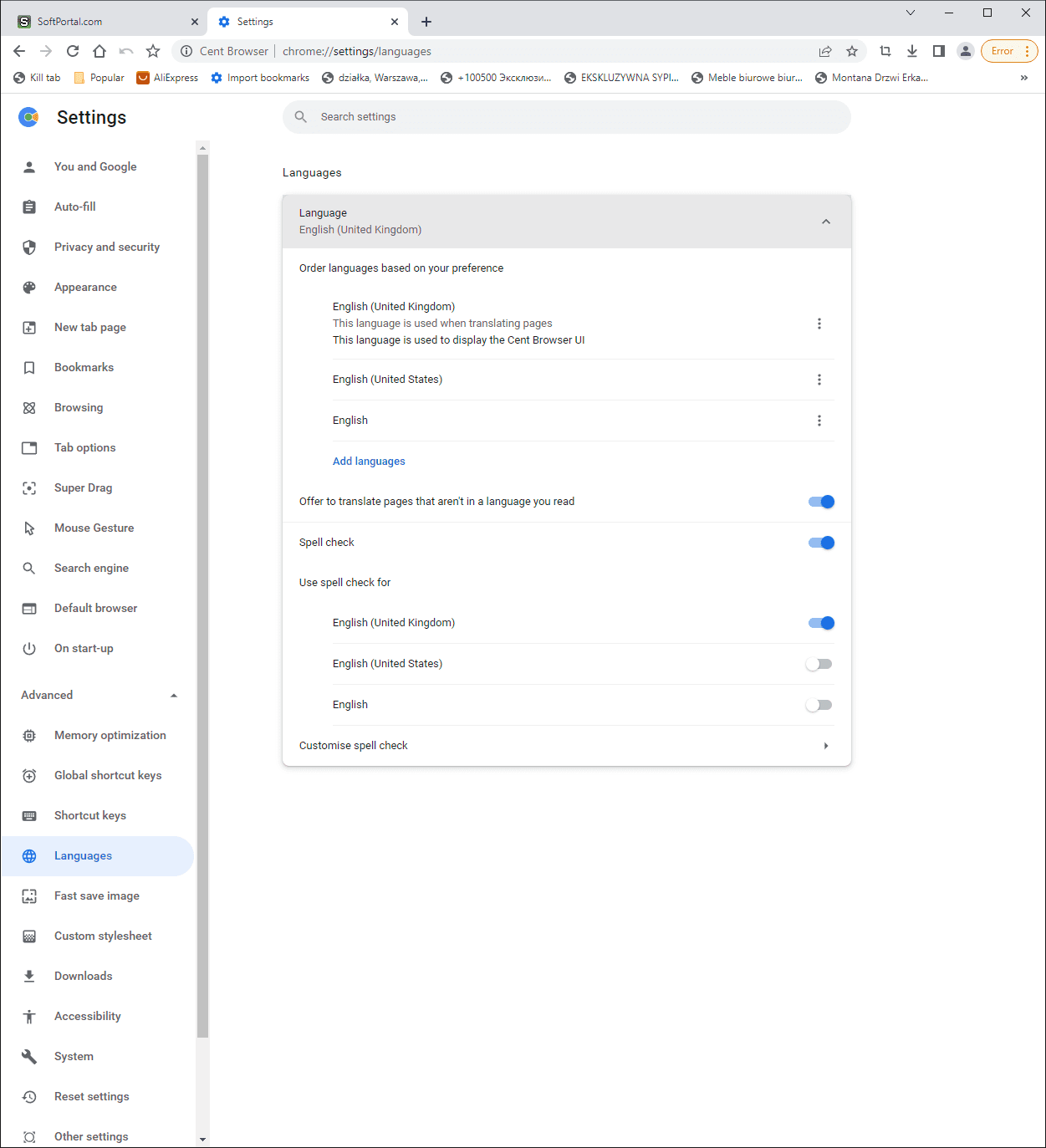The width and height of the screenshot is (1046, 1148).
Task: Click the Add languages link
Action: click(369, 462)
